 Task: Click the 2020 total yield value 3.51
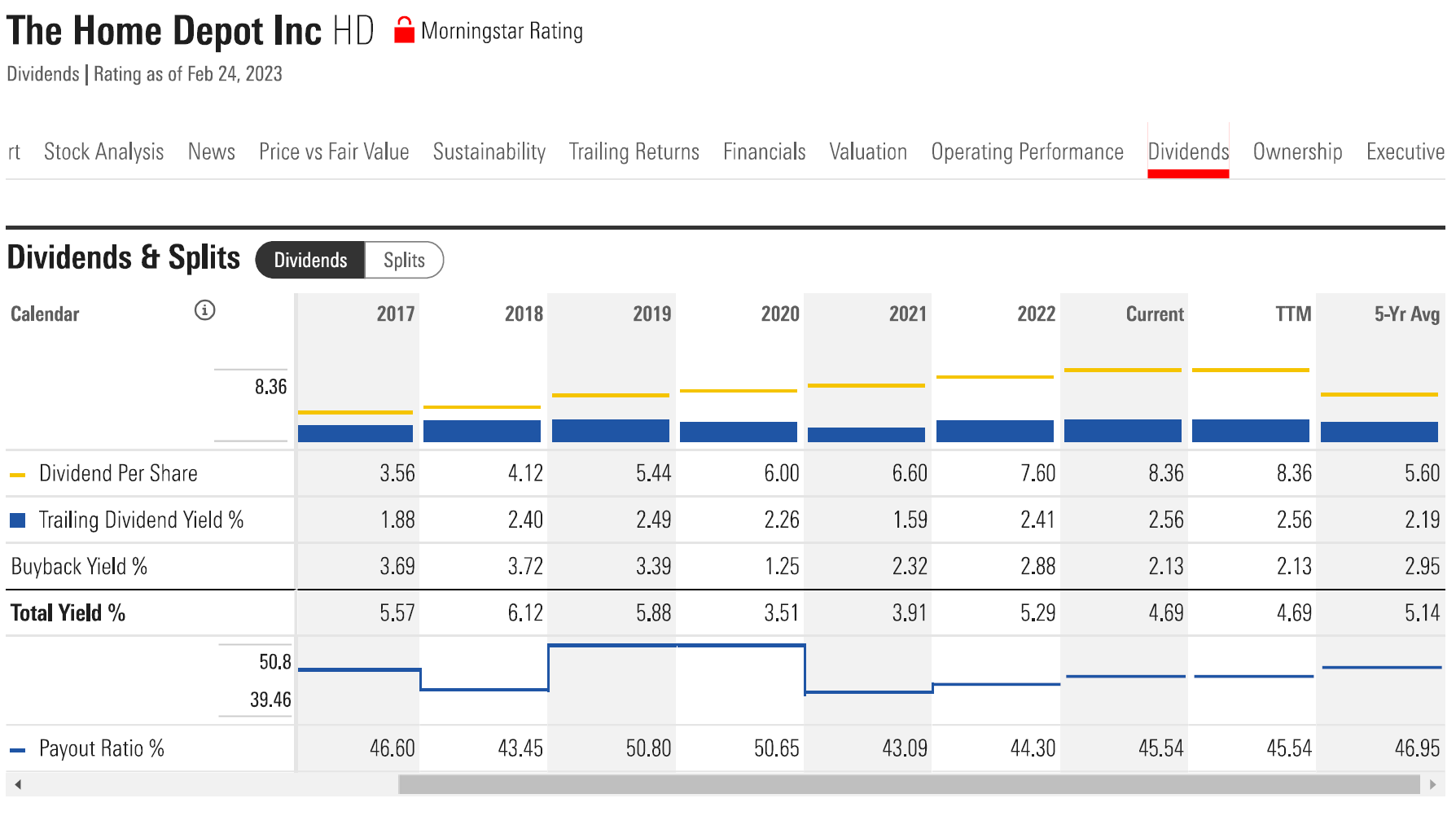pyautogui.click(x=782, y=613)
